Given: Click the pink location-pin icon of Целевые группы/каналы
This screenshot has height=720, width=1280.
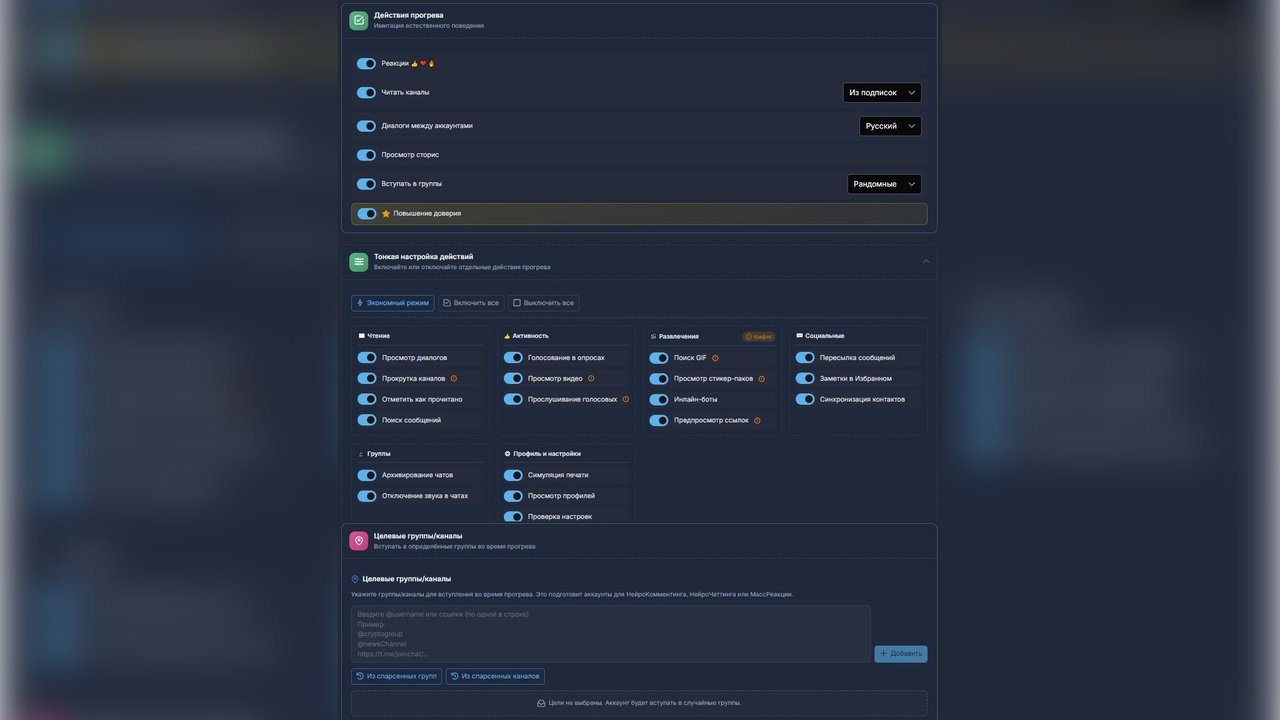Looking at the screenshot, I should tap(359, 541).
